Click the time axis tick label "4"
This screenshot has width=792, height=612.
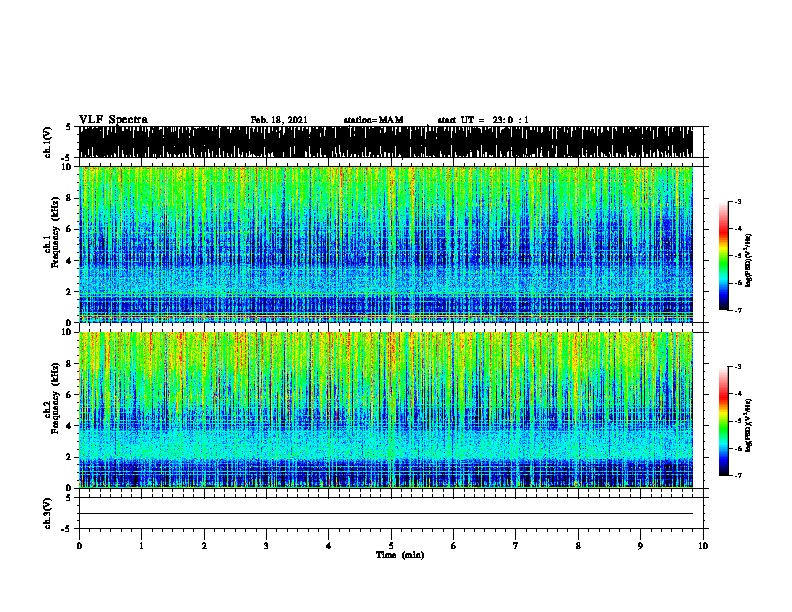pos(329,546)
